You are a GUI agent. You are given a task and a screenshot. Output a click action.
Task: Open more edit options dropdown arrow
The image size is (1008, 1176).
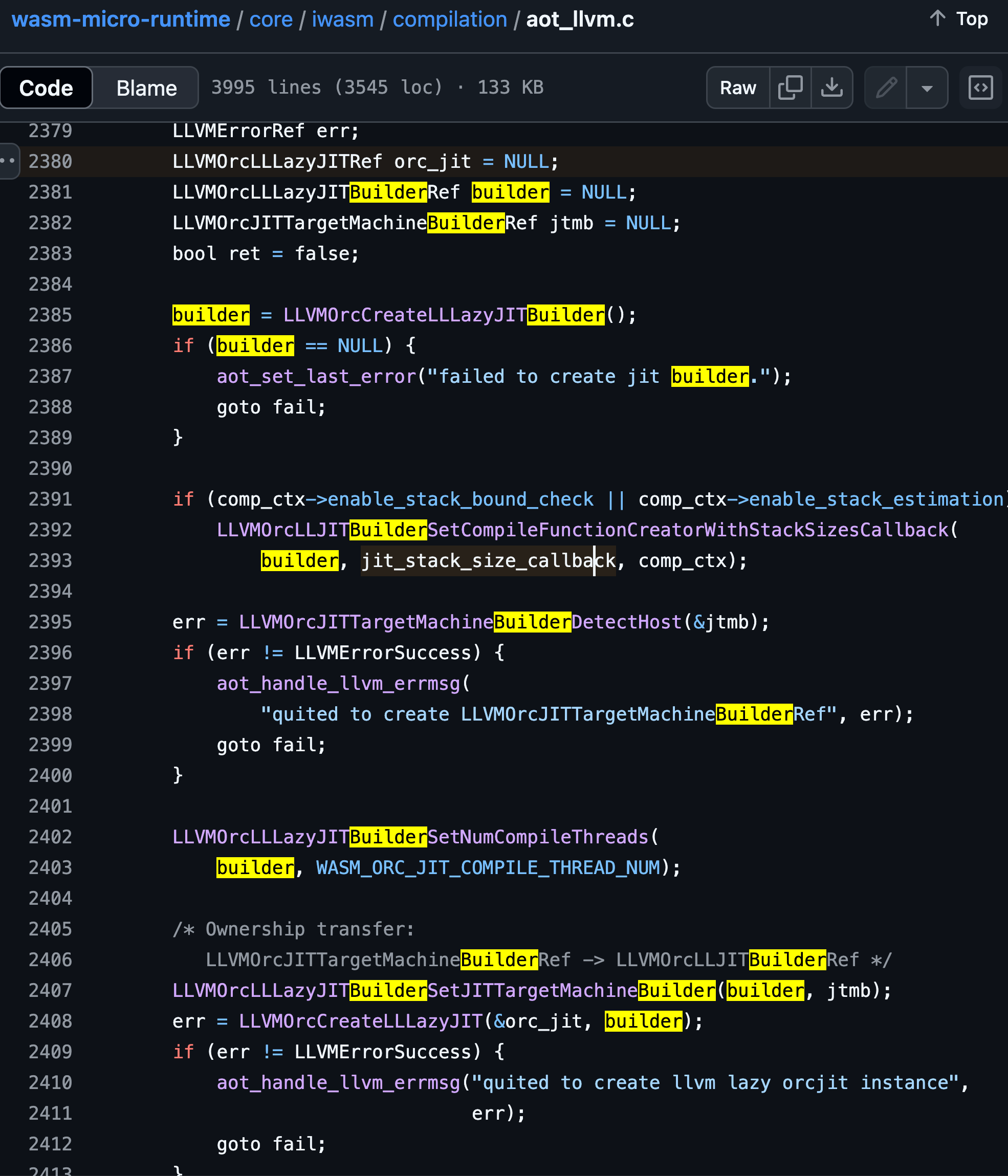coord(927,88)
